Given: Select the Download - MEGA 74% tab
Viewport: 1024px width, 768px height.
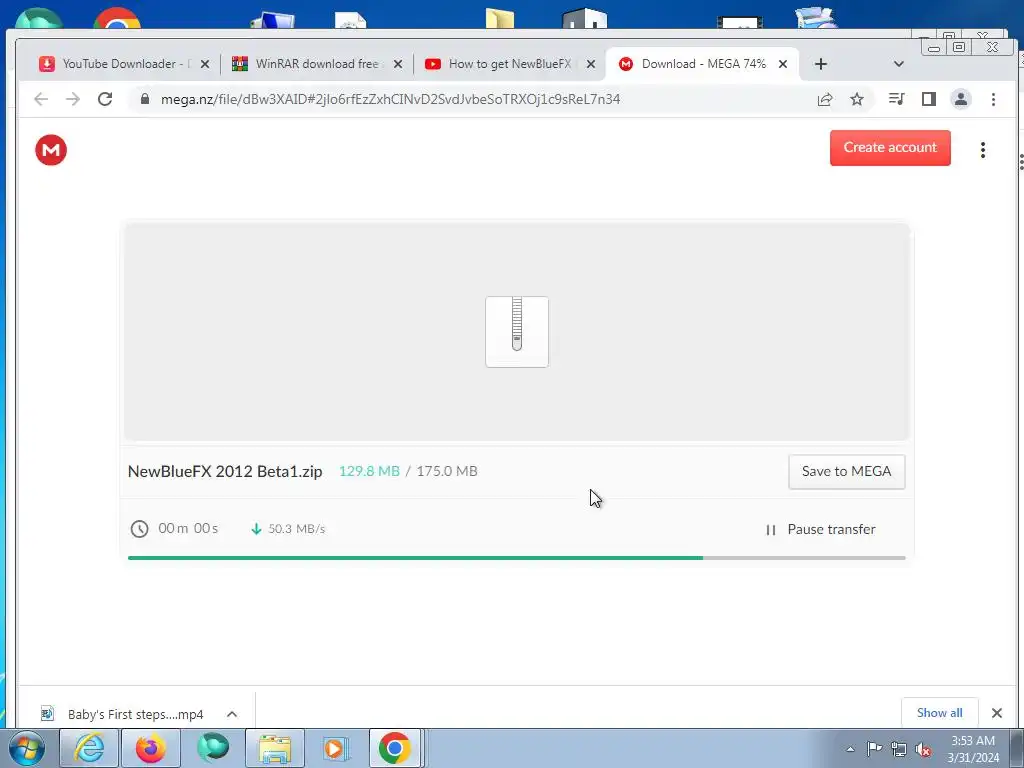Looking at the screenshot, I should [702, 64].
